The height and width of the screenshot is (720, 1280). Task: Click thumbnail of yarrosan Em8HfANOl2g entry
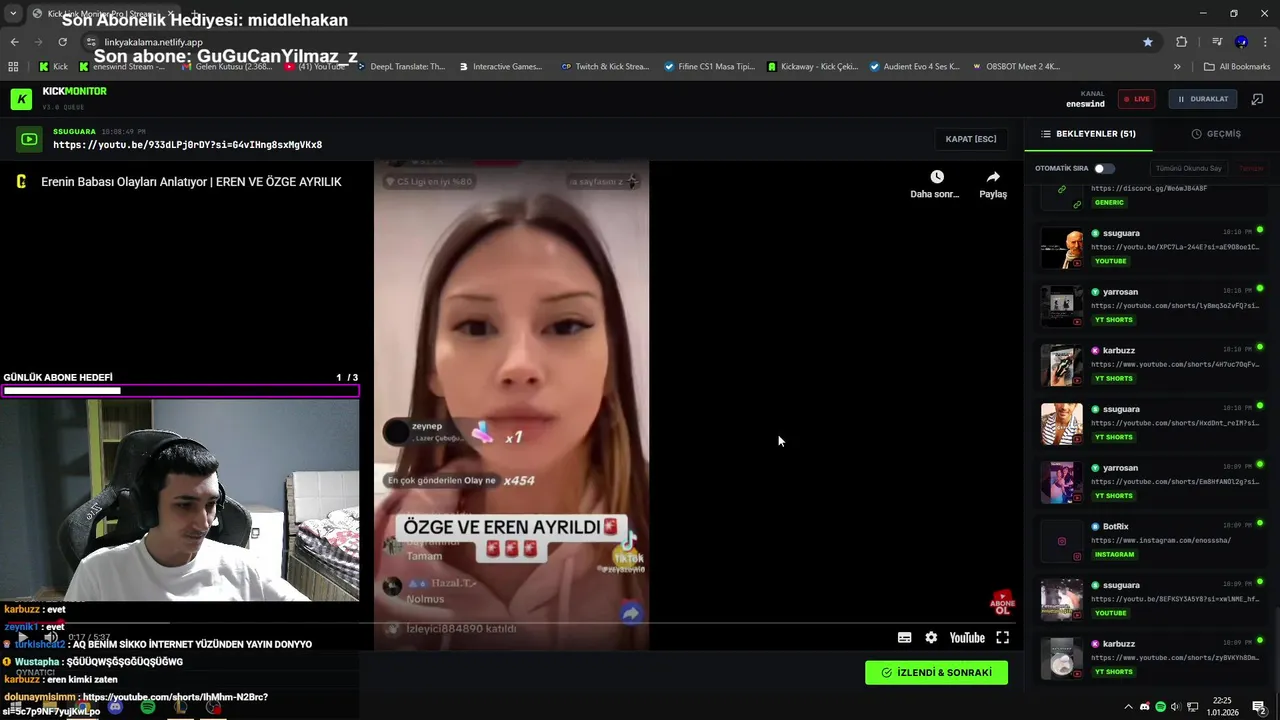pyautogui.click(x=1061, y=482)
